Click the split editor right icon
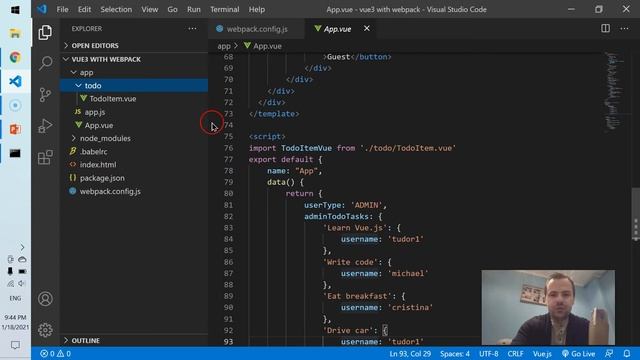This screenshot has width=640, height=360. click(x=605, y=29)
